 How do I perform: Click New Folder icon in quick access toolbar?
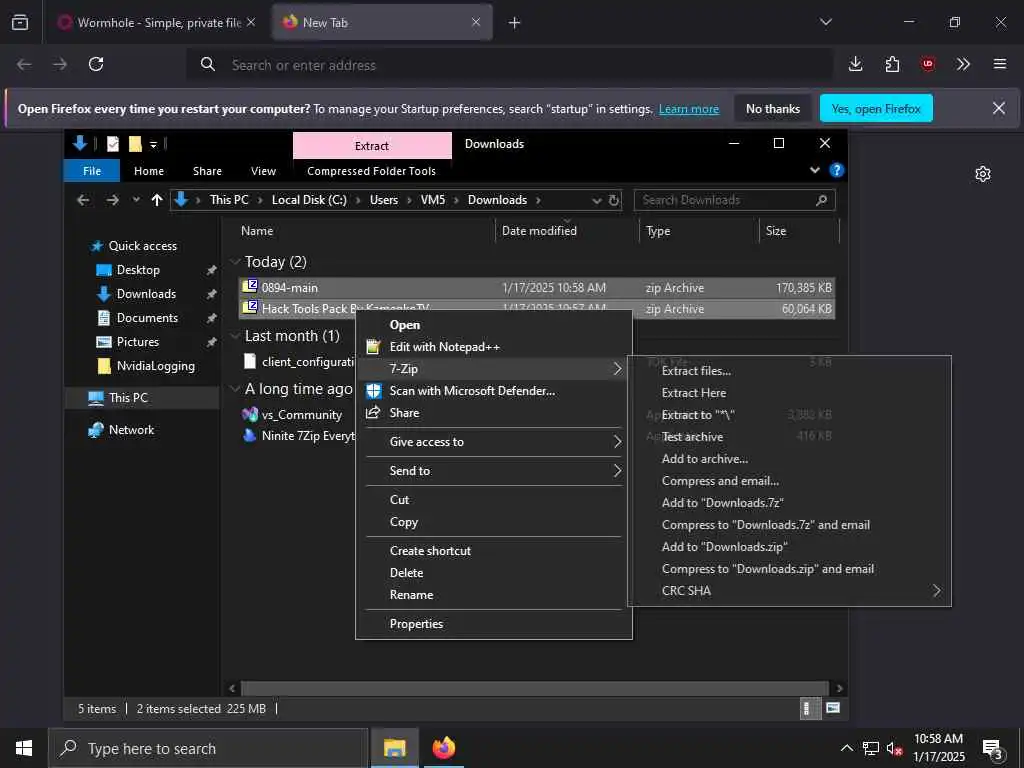[135, 144]
